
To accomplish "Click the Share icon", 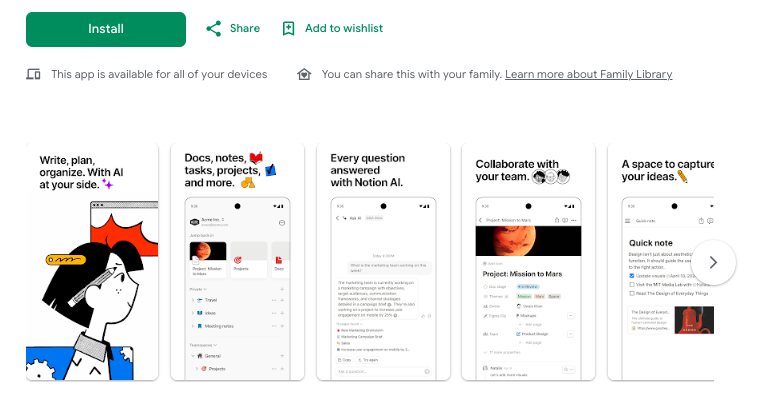I will point(214,29).
